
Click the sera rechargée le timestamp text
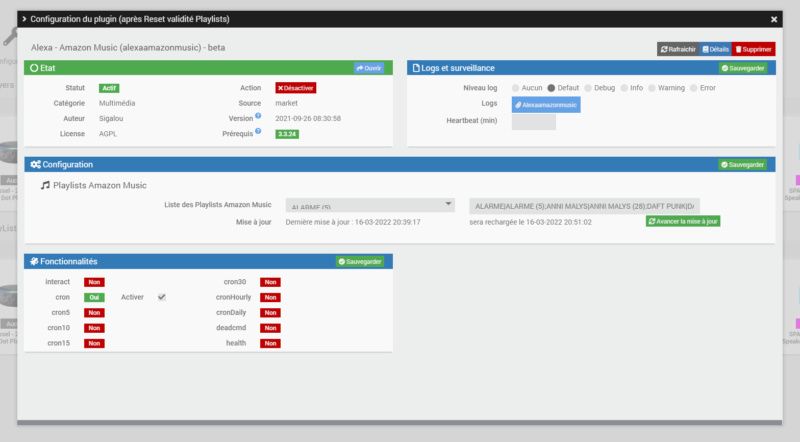click(531, 222)
